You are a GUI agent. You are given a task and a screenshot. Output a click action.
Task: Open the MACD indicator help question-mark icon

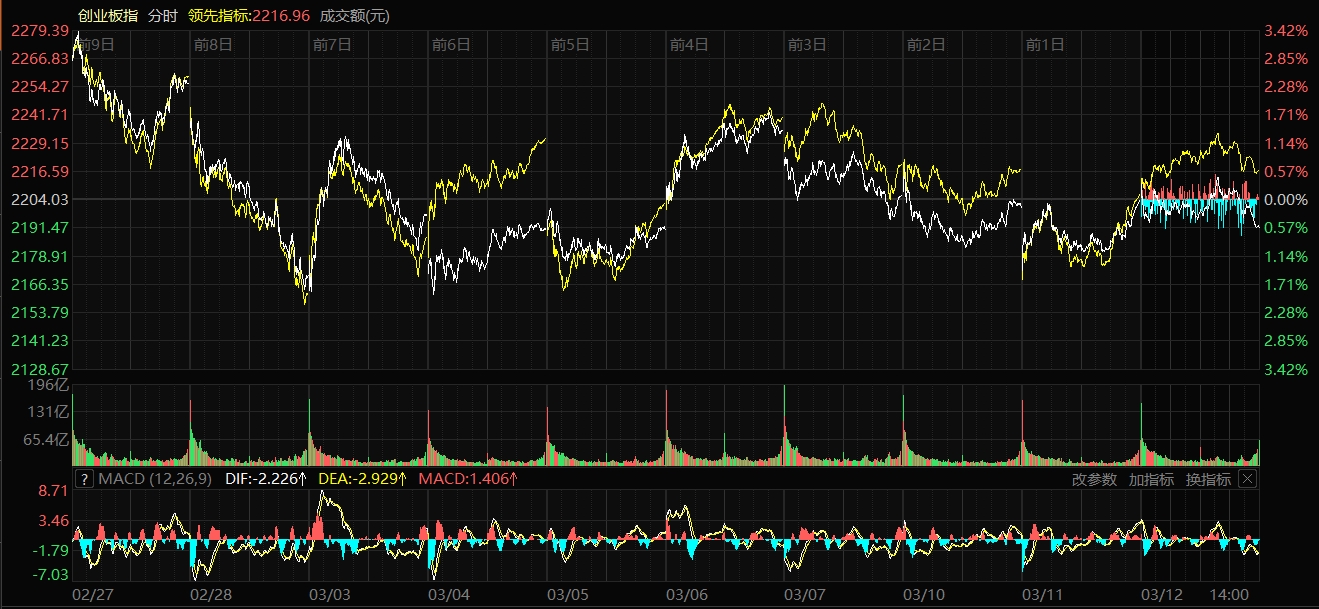[x=84, y=479]
